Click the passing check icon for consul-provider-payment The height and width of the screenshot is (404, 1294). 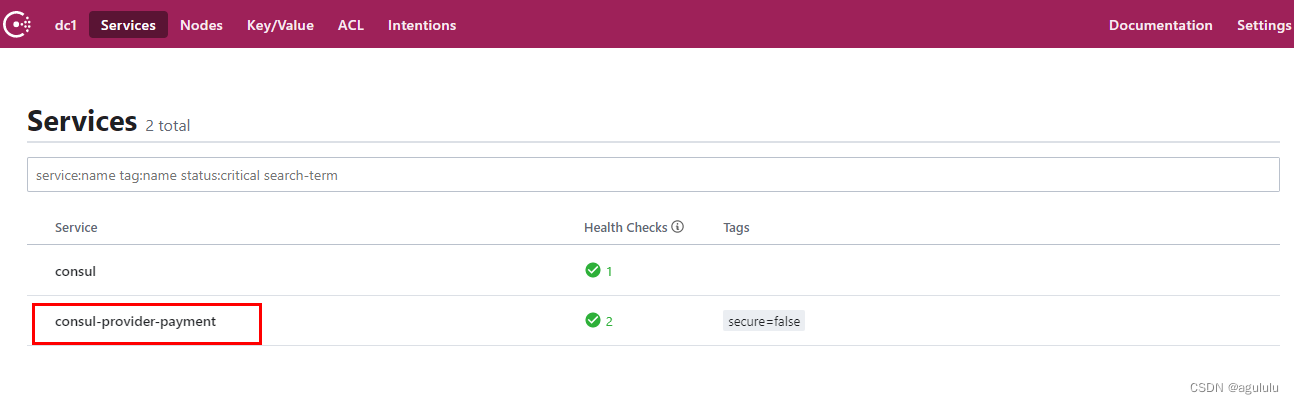(592, 320)
